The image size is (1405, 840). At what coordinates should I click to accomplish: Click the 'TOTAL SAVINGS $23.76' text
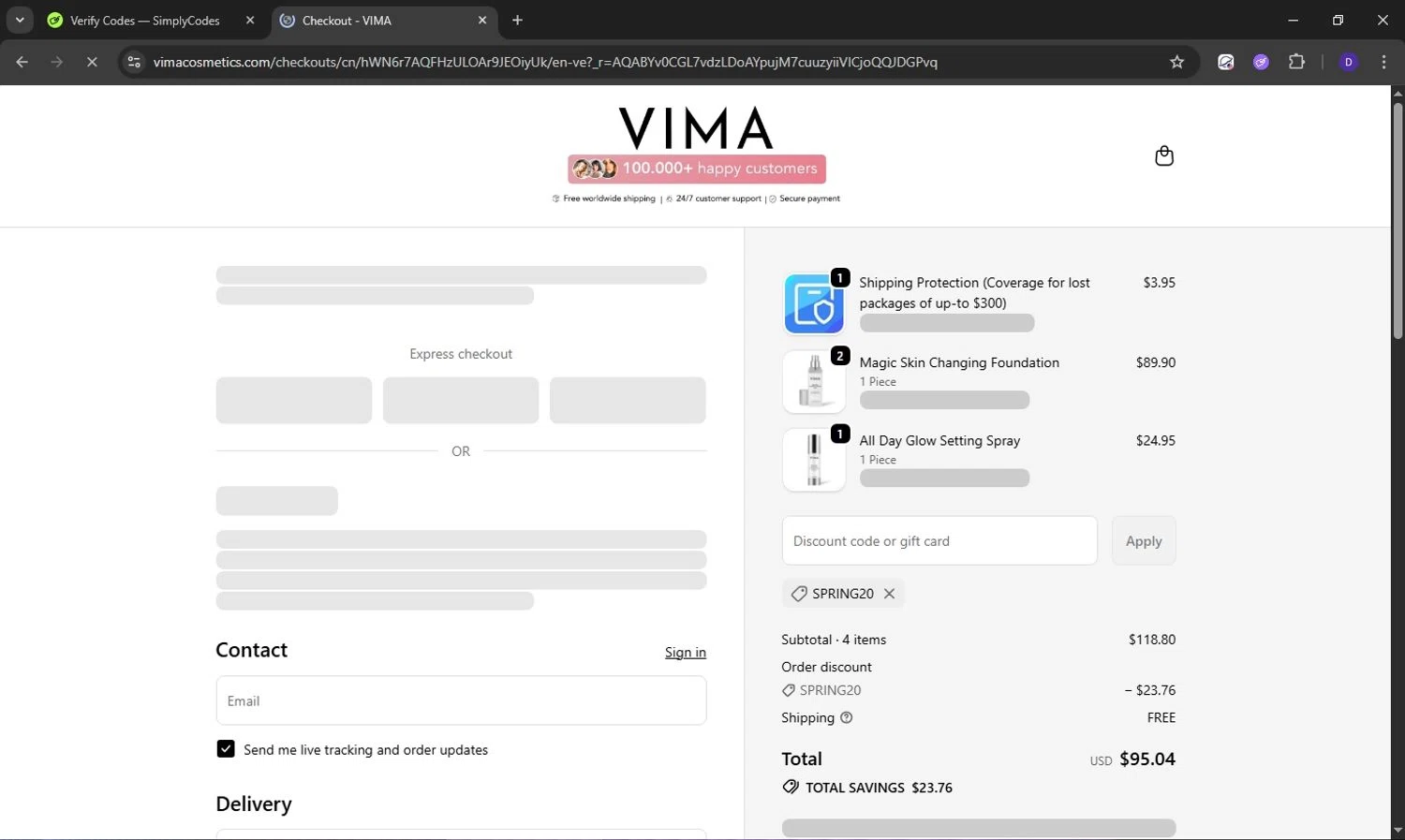(879, 788)
